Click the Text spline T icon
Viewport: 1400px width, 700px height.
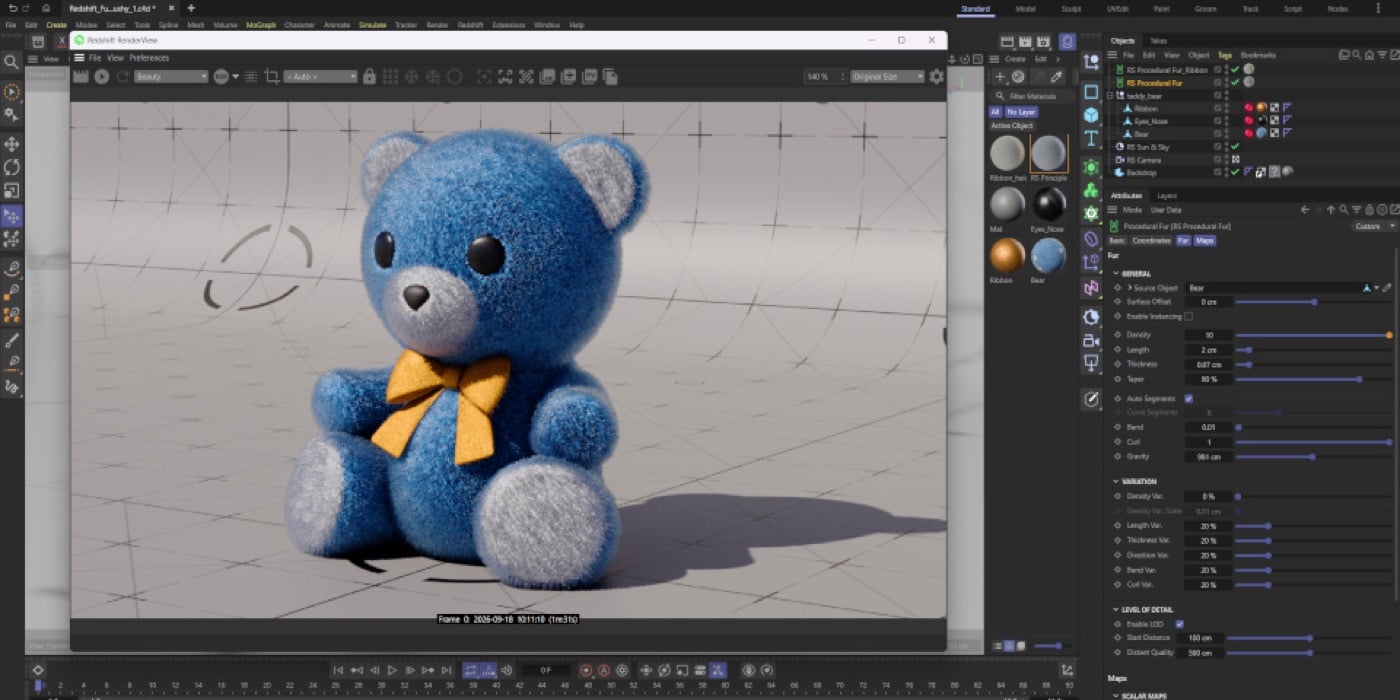click(1091, 138)
